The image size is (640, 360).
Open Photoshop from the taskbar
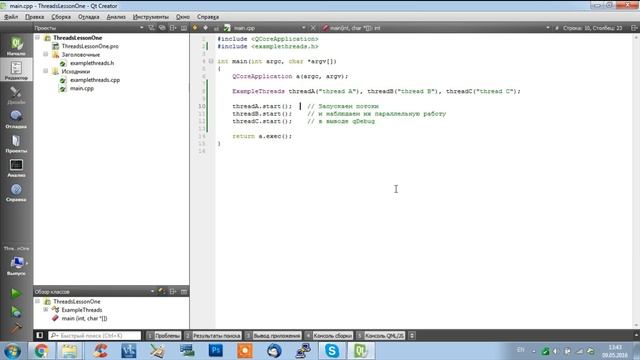click(x=216, y=351)
